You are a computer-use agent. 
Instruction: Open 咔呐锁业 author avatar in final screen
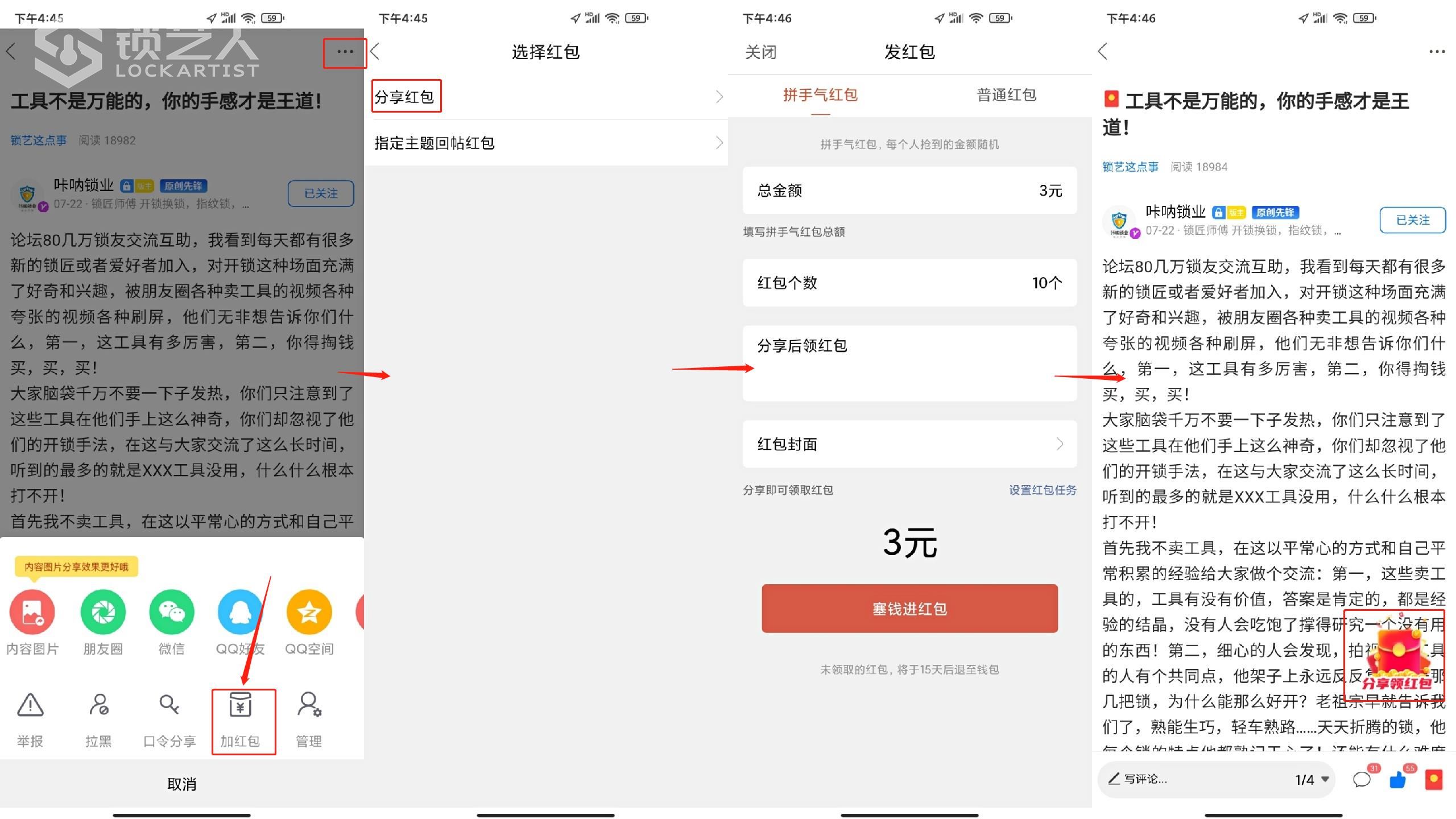1119,221
